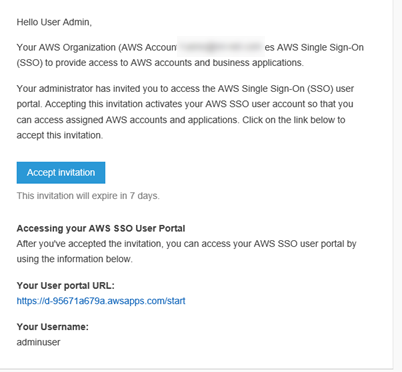Click the Accept invitation button
Image resolution: width=402 pixels, height=372 pixels.
tap(61, 173)
